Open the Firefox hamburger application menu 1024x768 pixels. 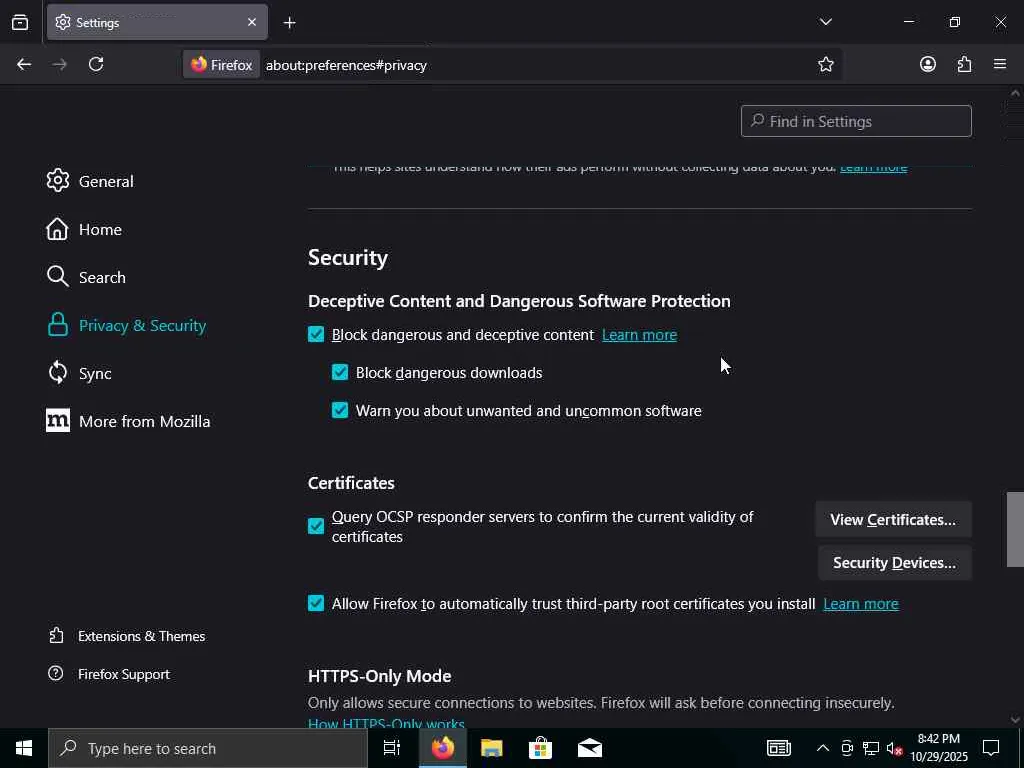tap(1000, 64)
